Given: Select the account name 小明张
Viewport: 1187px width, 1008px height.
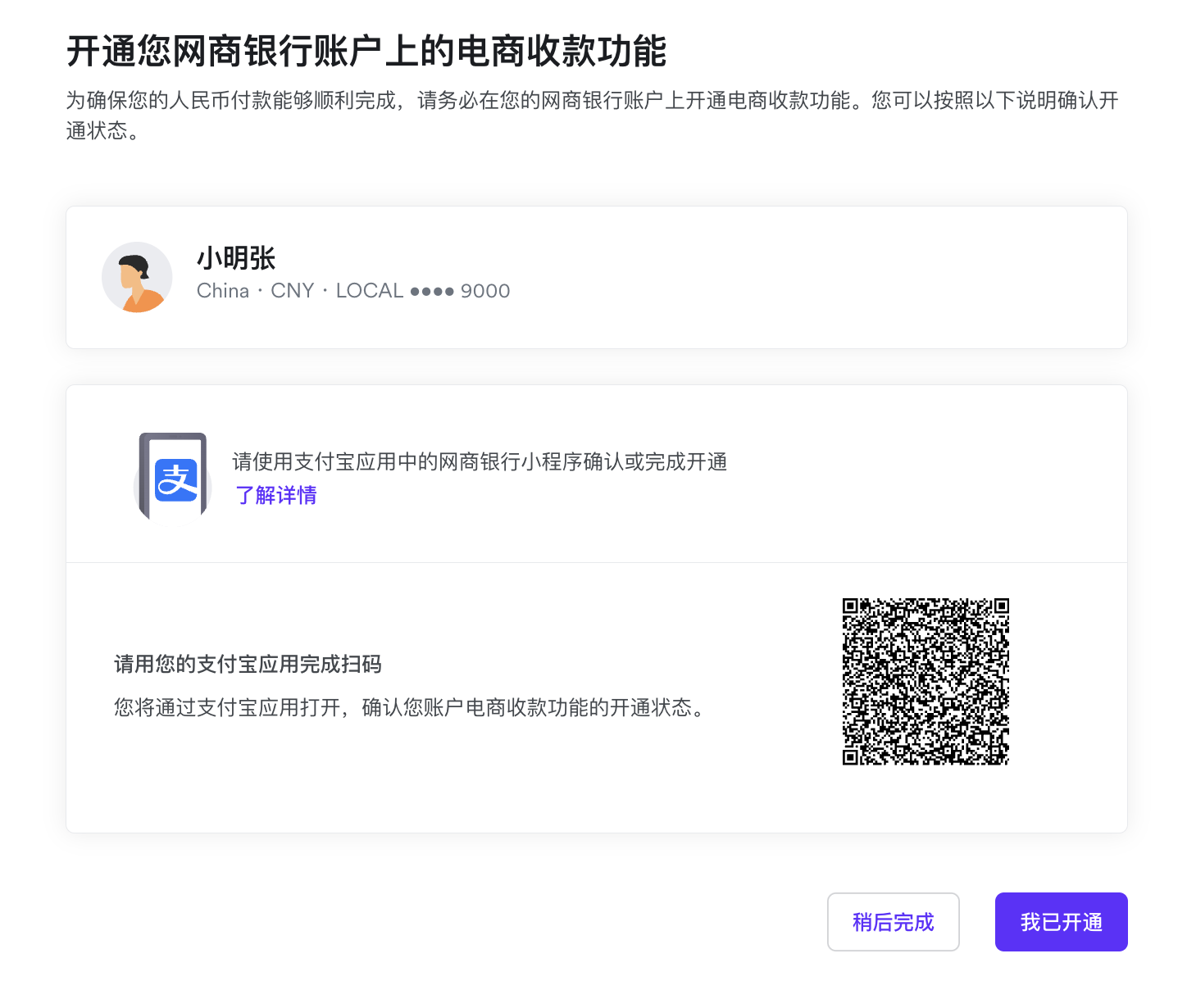Looking at the screenshot, I should 236,258.
